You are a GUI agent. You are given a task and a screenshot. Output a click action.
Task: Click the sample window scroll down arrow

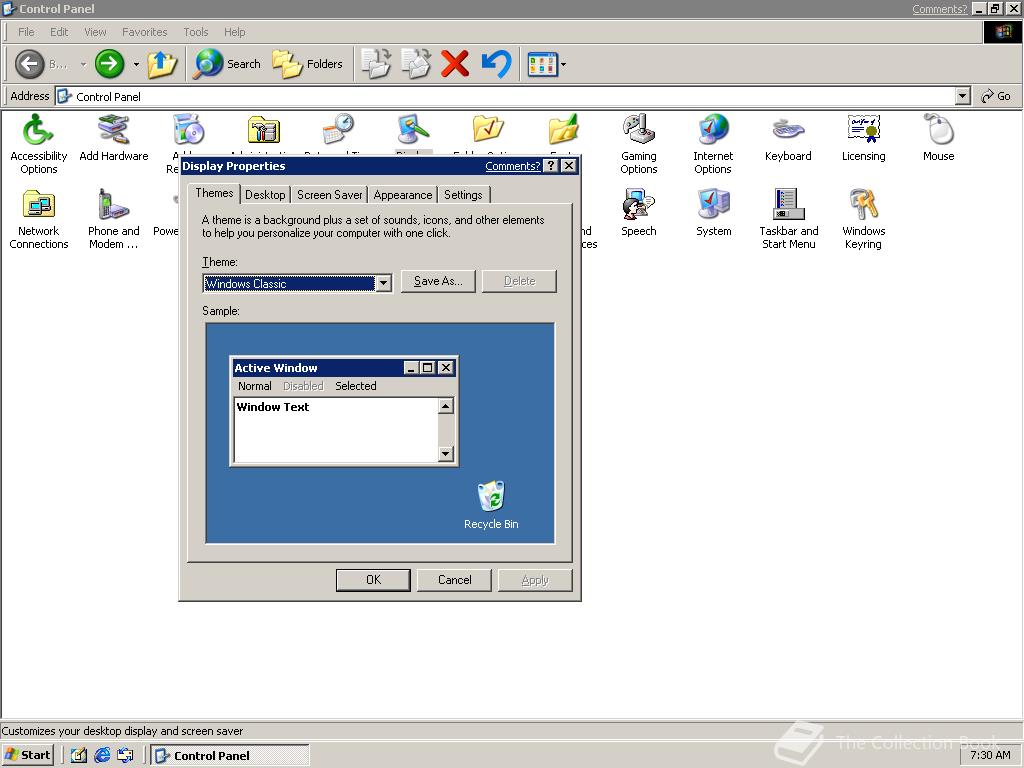tap(445, 453)
